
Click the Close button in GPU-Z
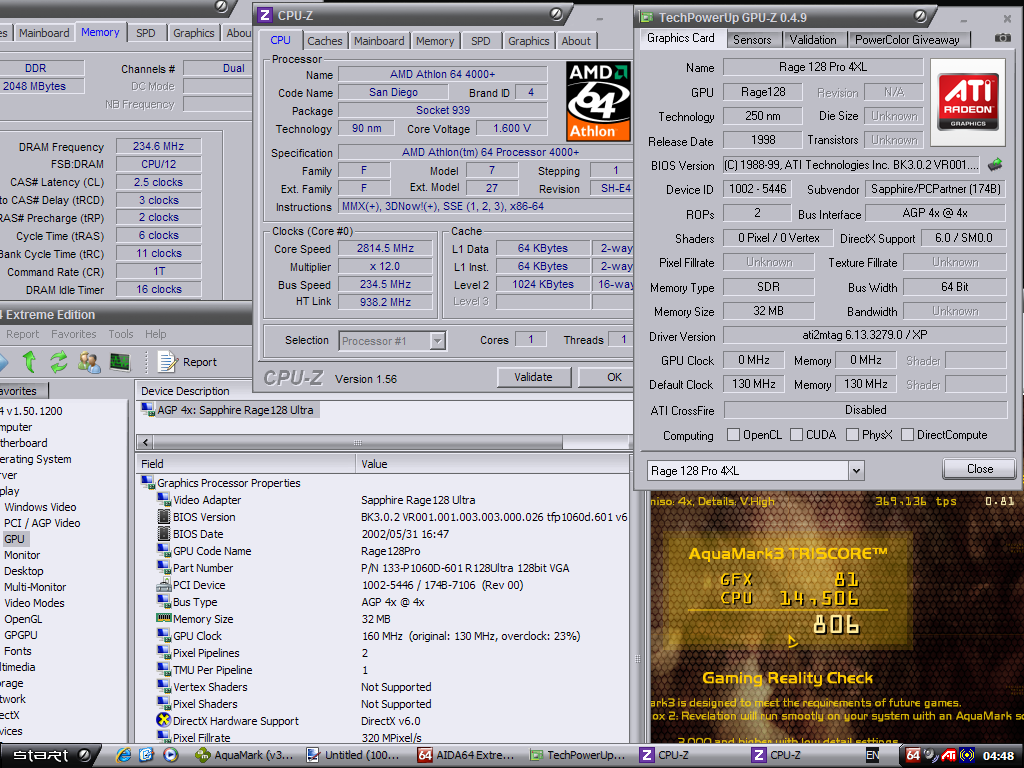tap(979, 469)
